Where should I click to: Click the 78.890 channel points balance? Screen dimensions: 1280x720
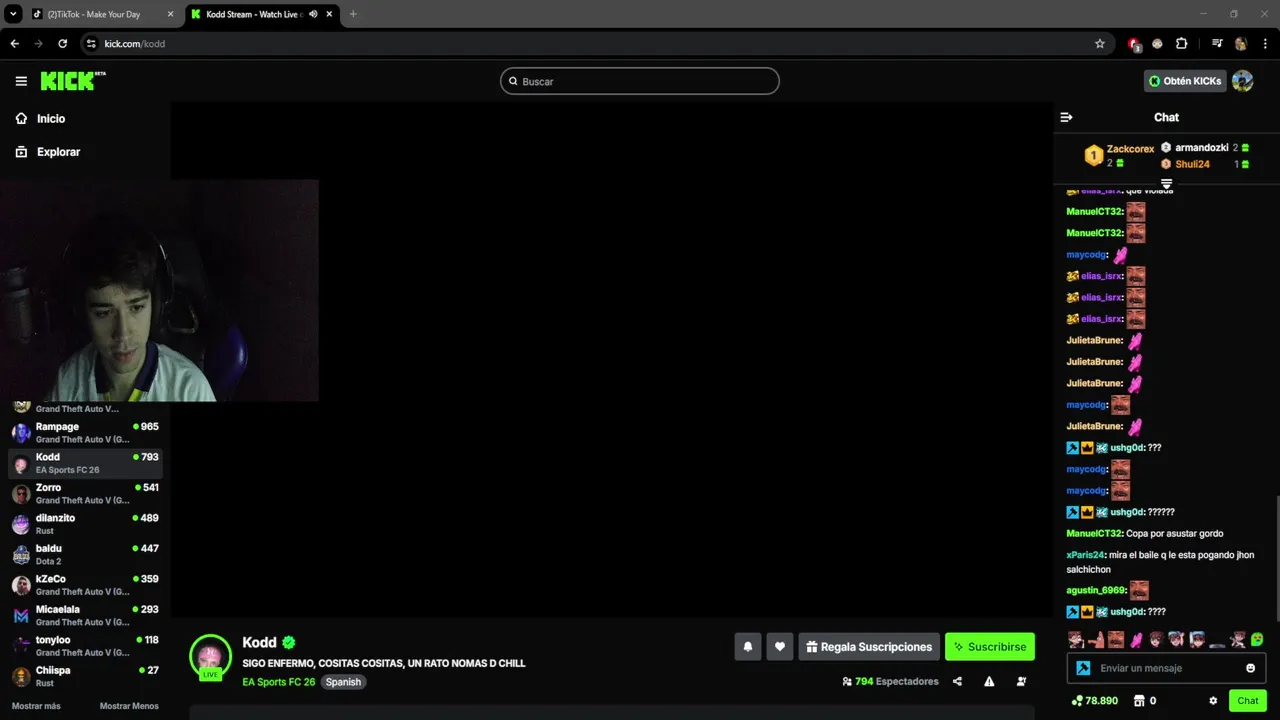(1094, 701)
